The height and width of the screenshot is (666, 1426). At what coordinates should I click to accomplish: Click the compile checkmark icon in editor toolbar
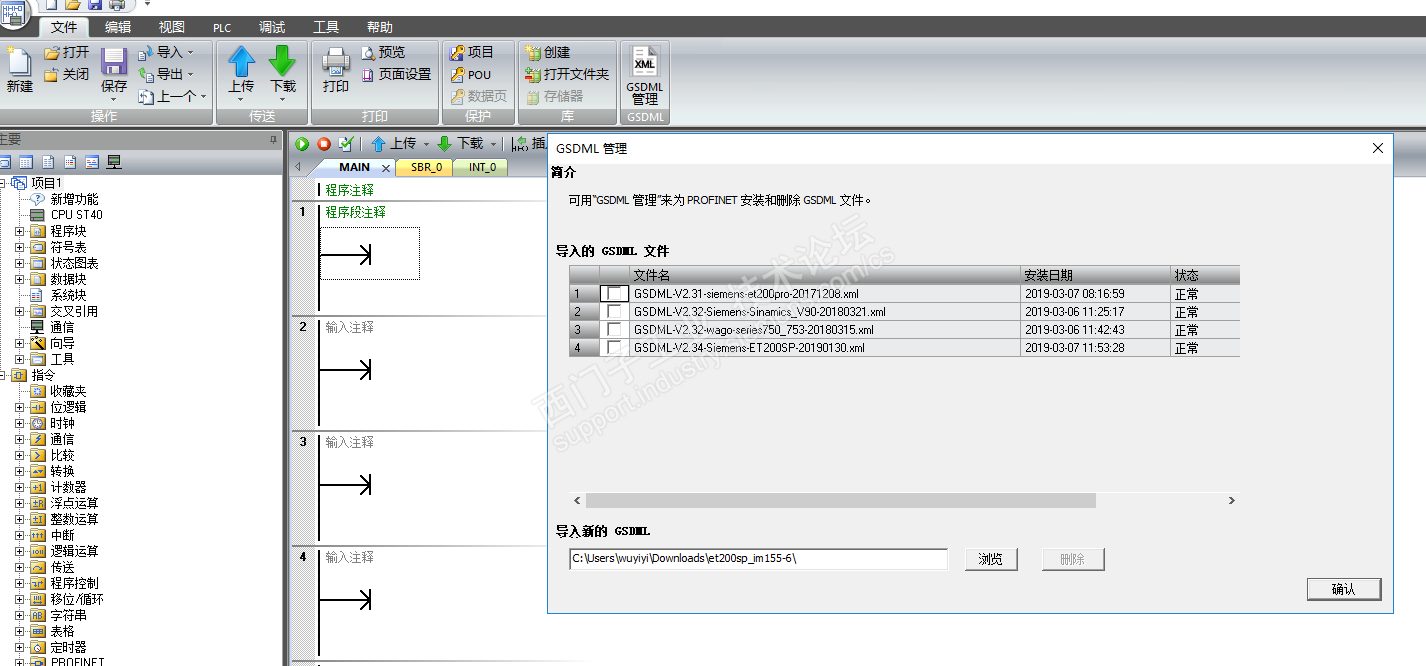pyautogui.click(x=346, y=144)
